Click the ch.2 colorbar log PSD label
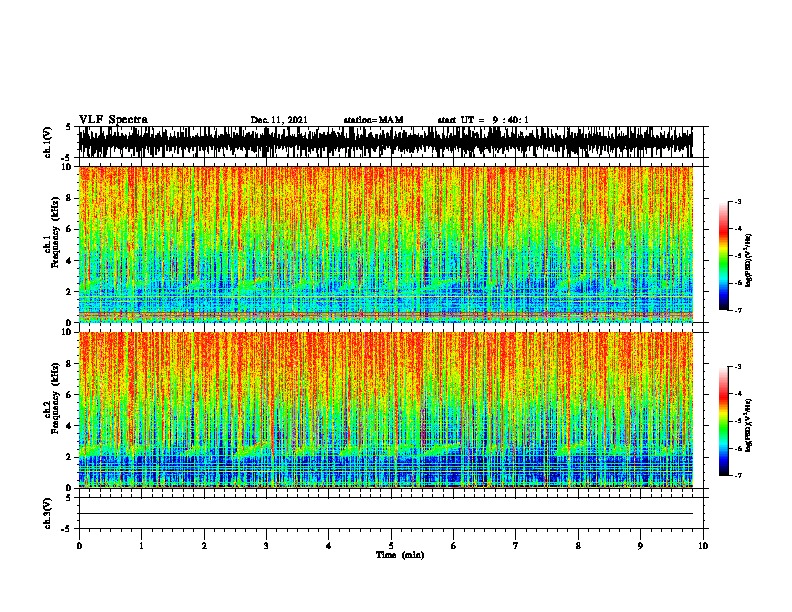Viewport: 792px width, 612px height. [x=748, y=426]
